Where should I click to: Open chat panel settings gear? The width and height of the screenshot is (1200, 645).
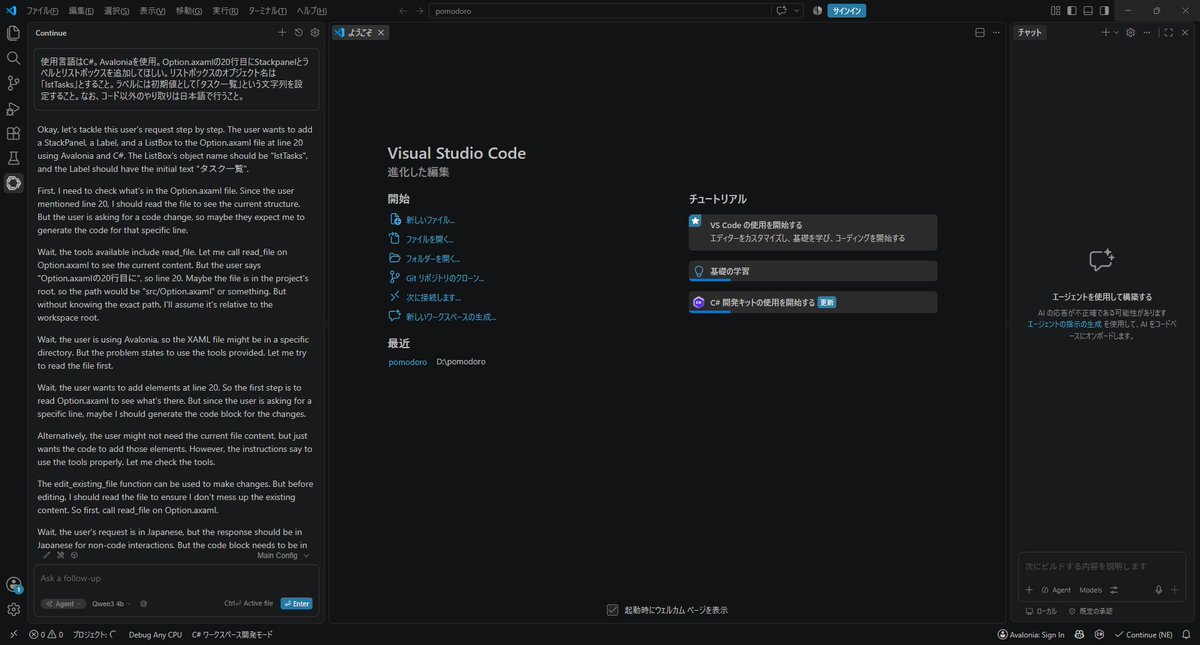click(x=1130, y=32)
